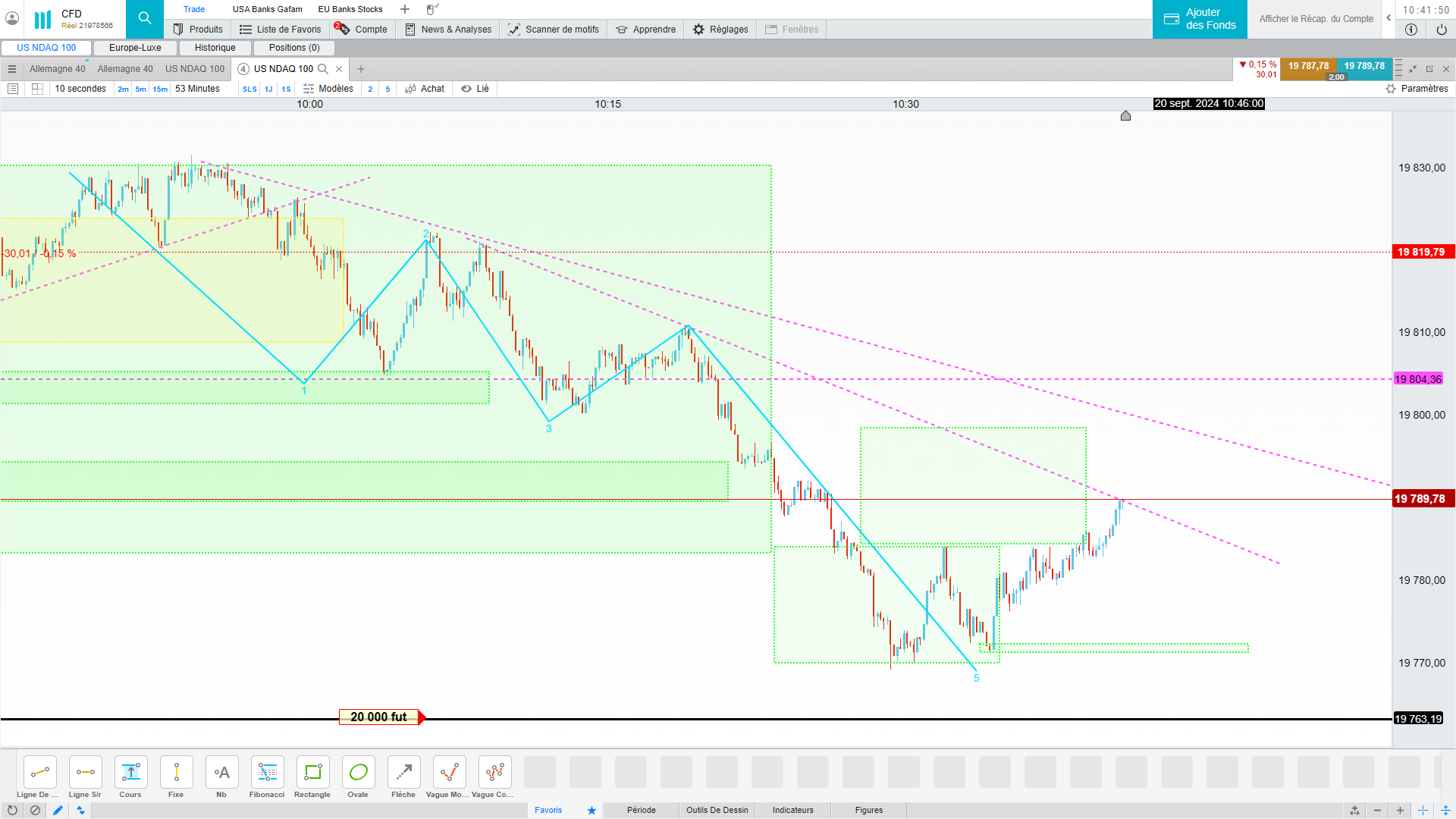Pick the Ovale shape tool
Image resolution: width=1456 pixels, height=819 pixels.
point(358,773)
